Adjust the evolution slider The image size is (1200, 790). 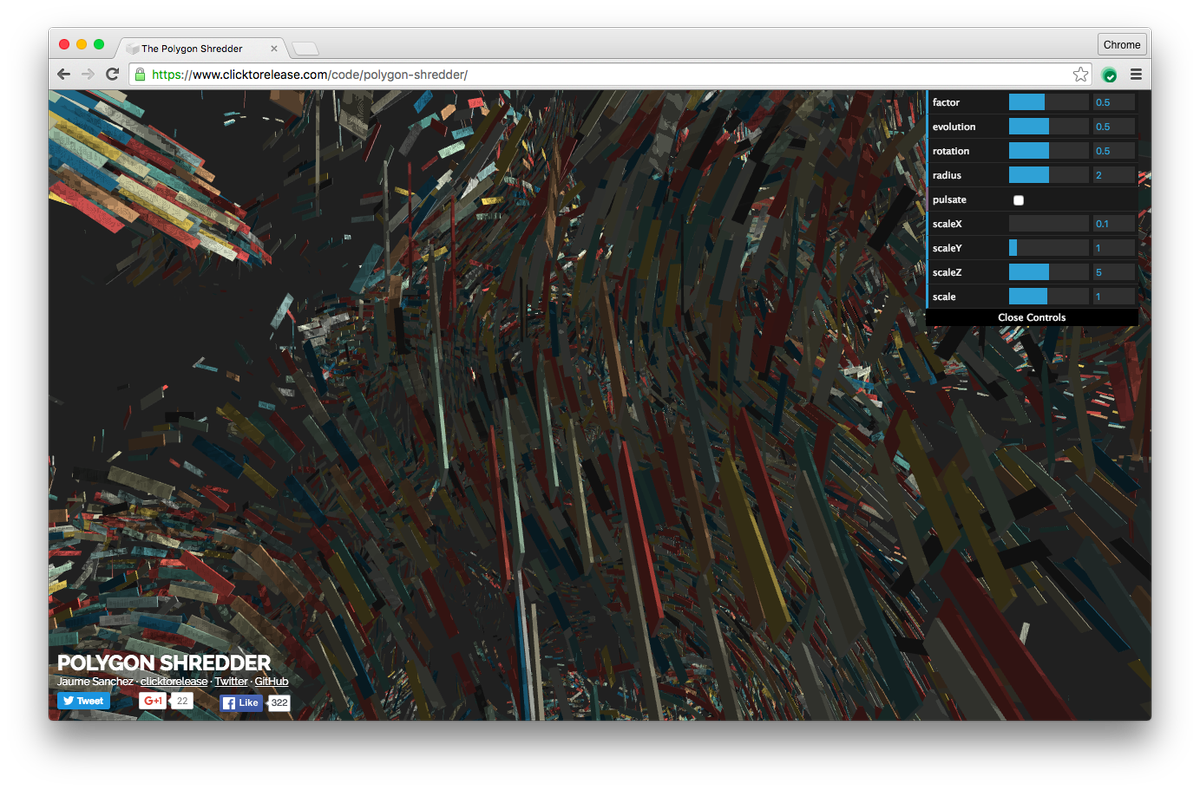point(1048,127)
